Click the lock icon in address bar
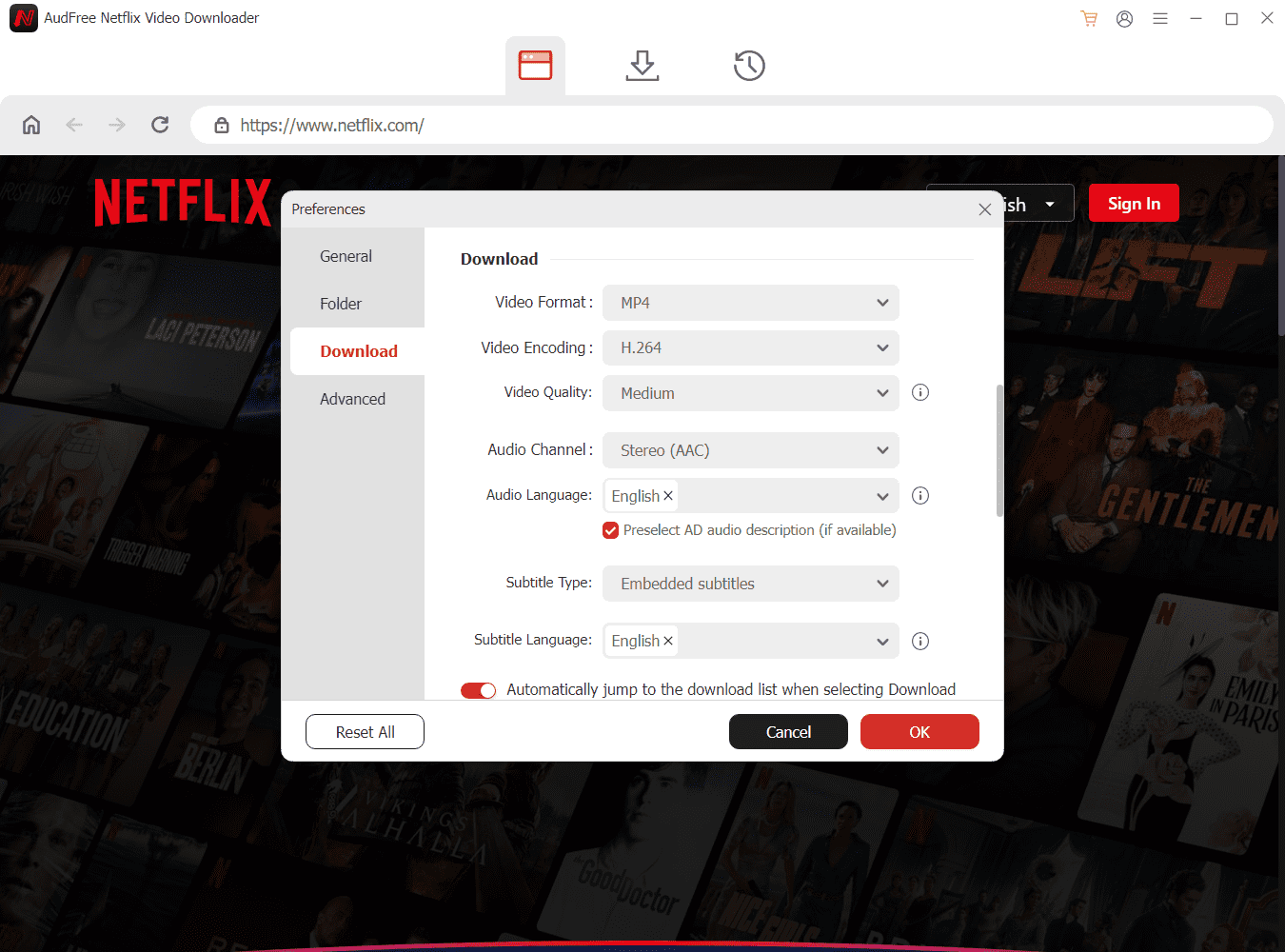The width and height of the screenshot is (1285, 952). [222, 125]
